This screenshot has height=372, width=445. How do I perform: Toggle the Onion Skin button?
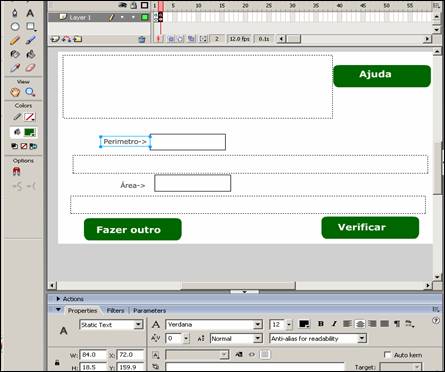[x=171, y=39]
